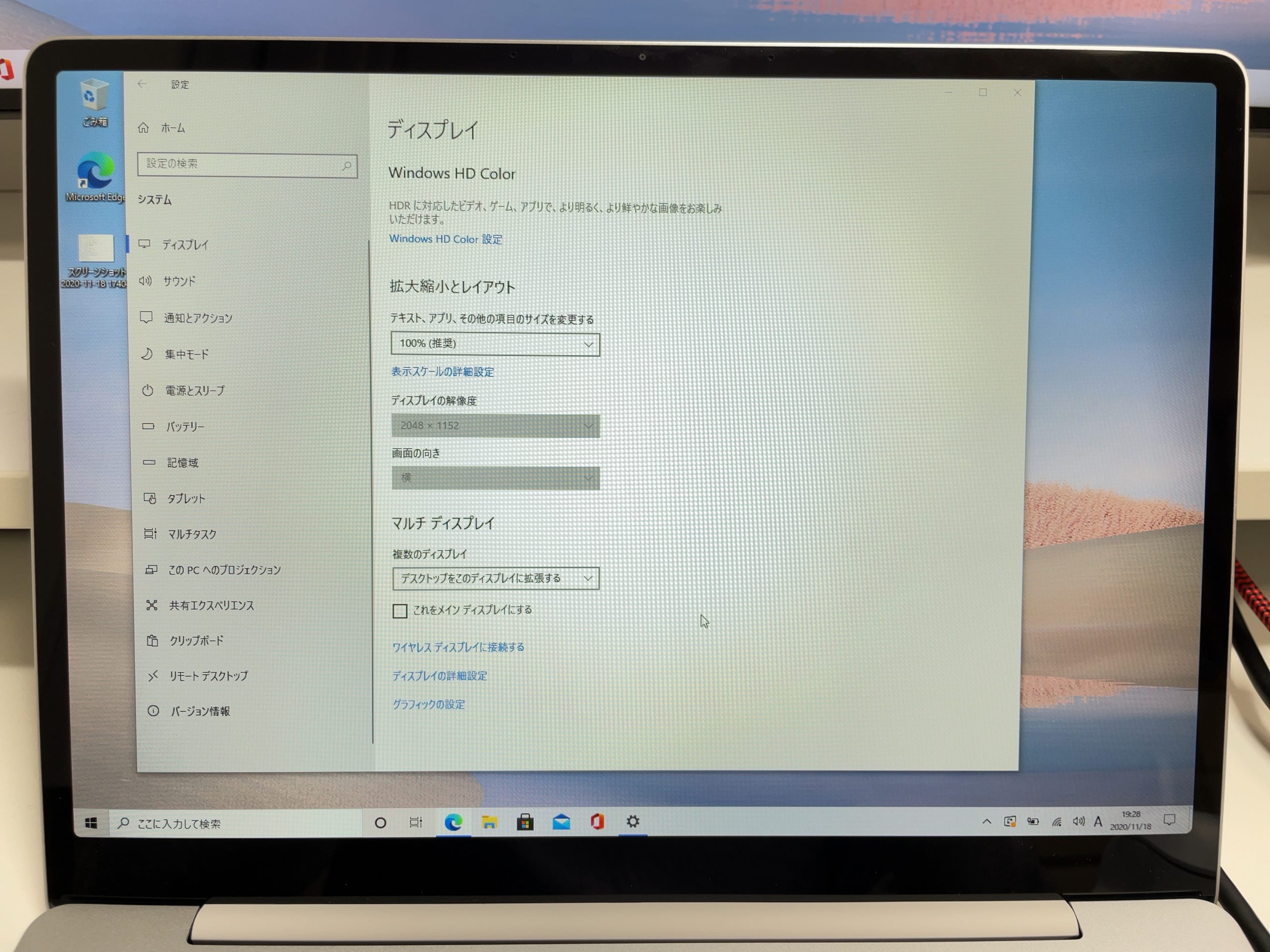Expand hidden system tray icons chevron
Viewport: 1270px width, 952px height.
pos(986,822)
